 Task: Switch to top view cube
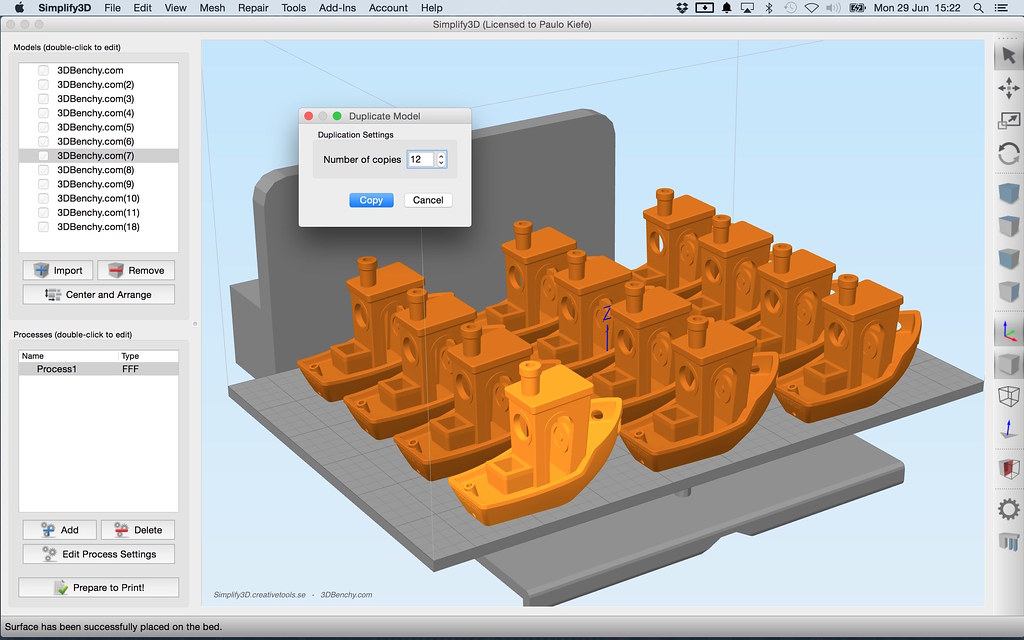coord(1008,258)
